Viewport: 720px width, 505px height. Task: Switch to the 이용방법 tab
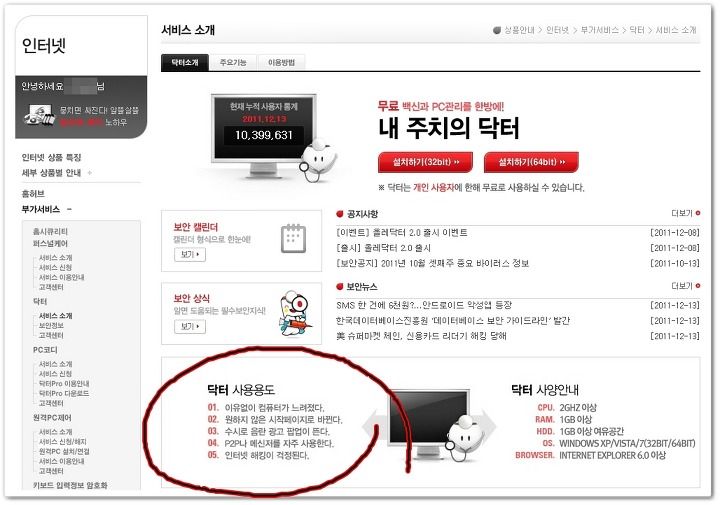coord(281,62)
